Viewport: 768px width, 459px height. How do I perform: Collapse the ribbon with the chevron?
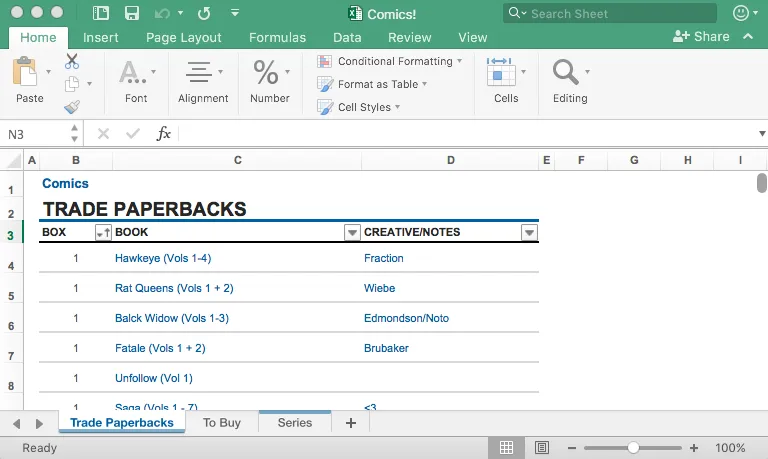(x=748, y=36)
